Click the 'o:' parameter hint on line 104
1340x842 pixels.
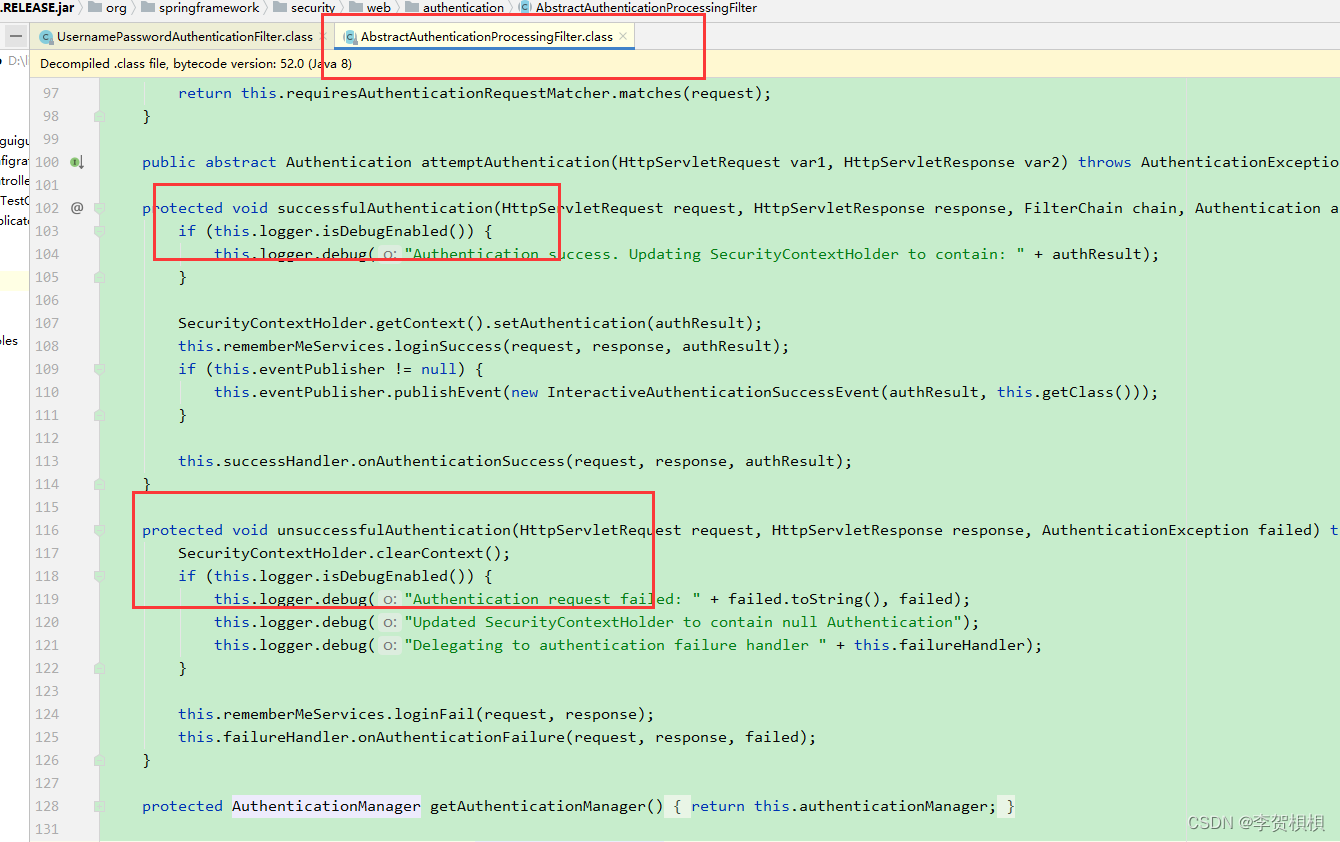[x=389, y=254]
